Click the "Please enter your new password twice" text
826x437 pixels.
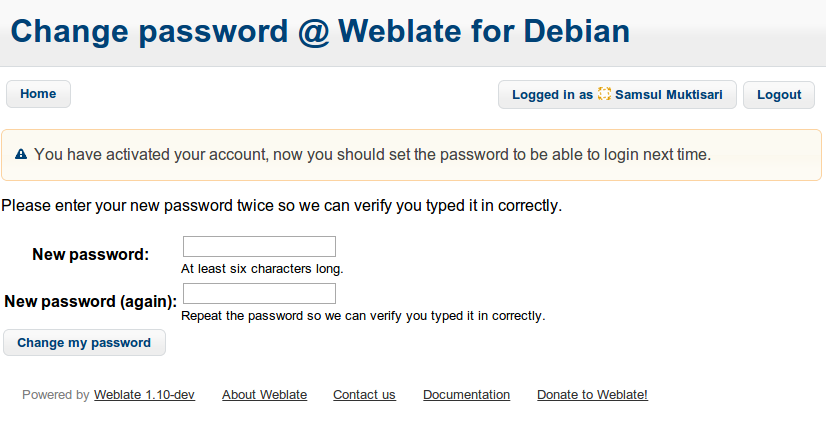(281, 207)
